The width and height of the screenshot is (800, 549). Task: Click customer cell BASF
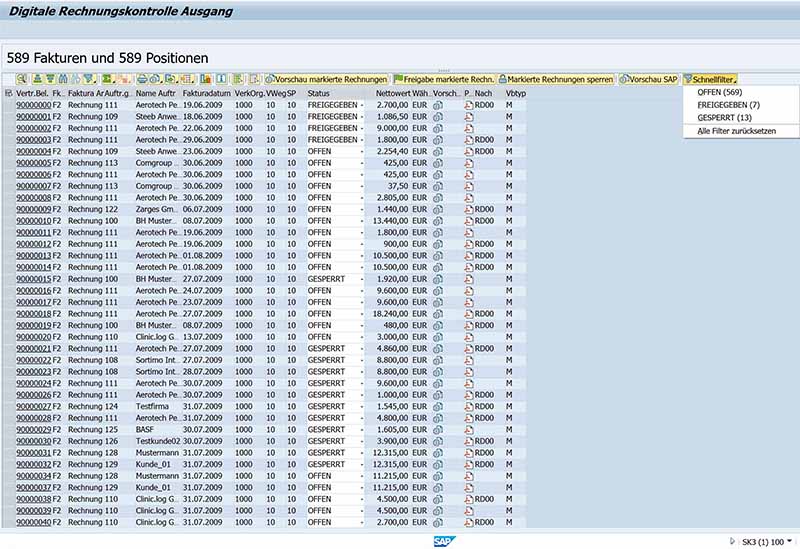tap(144, 430)
